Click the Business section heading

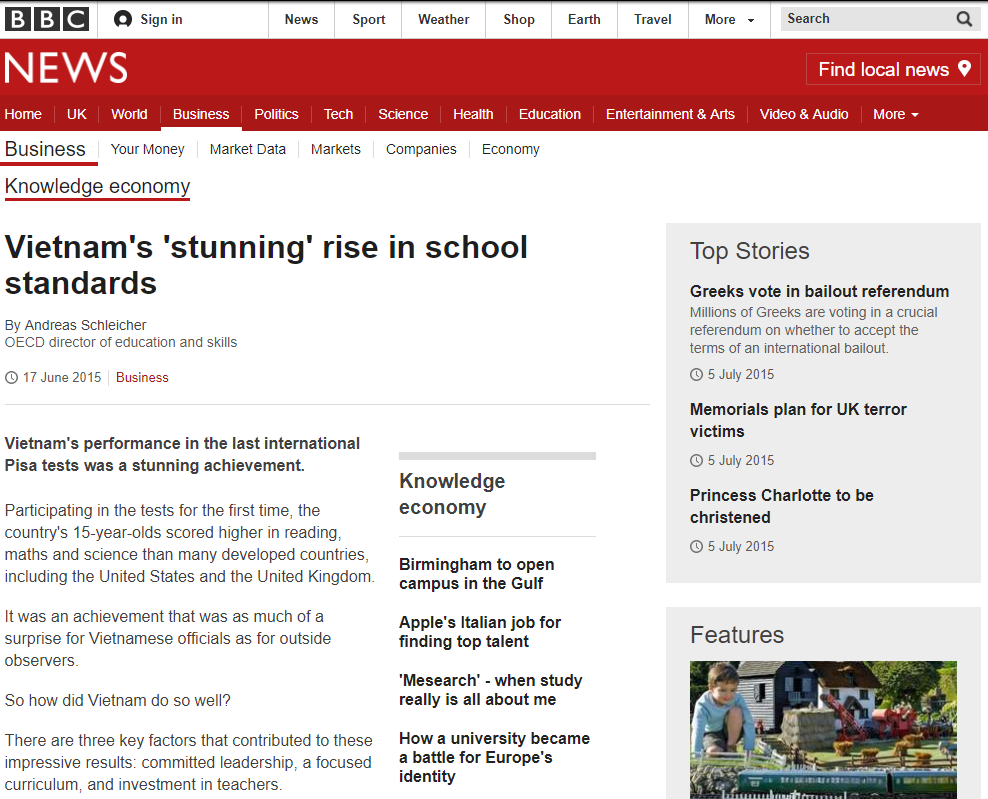coord(45,149)
